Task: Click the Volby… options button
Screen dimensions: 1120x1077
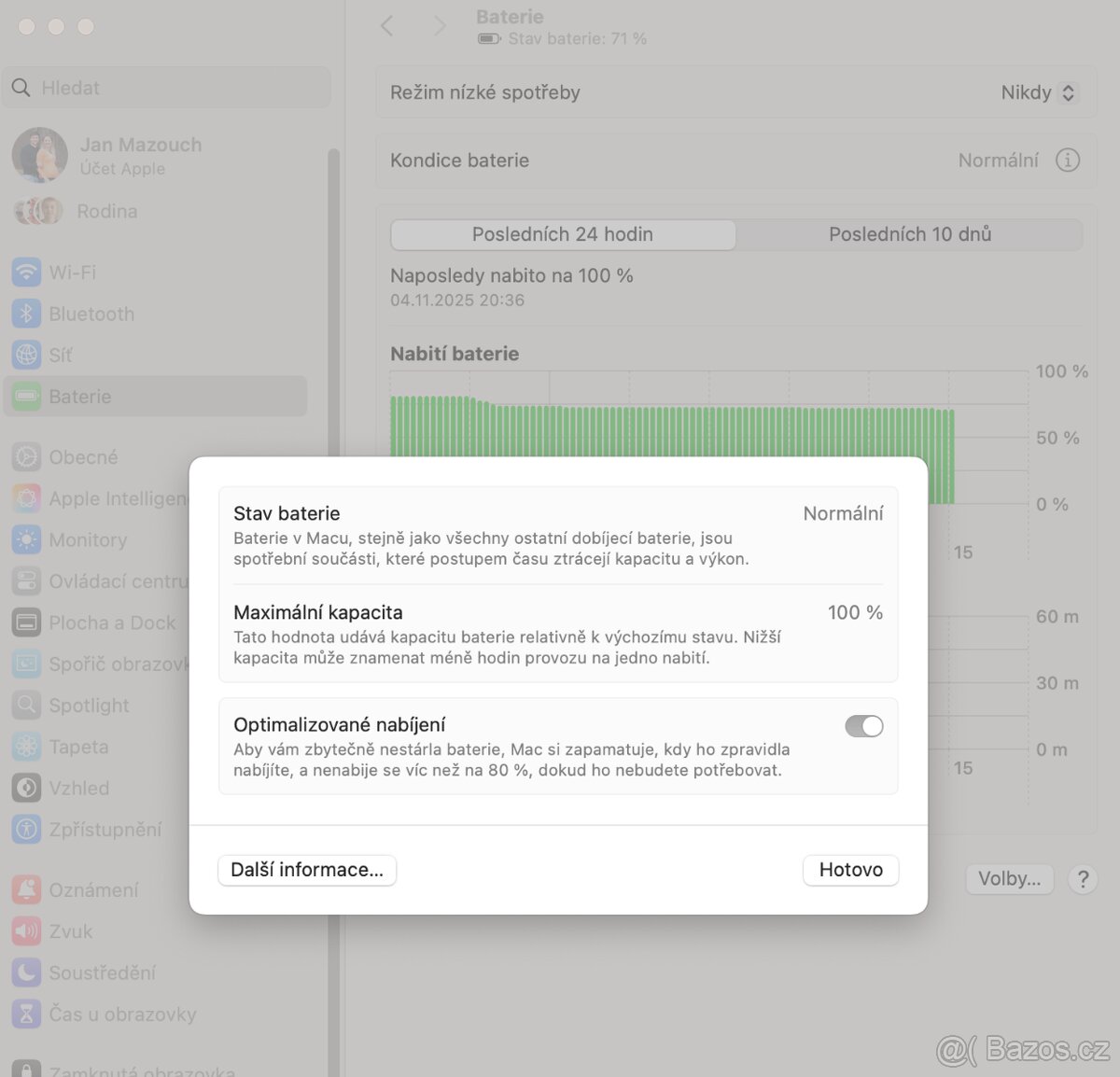Action: tap(1008, 878)
